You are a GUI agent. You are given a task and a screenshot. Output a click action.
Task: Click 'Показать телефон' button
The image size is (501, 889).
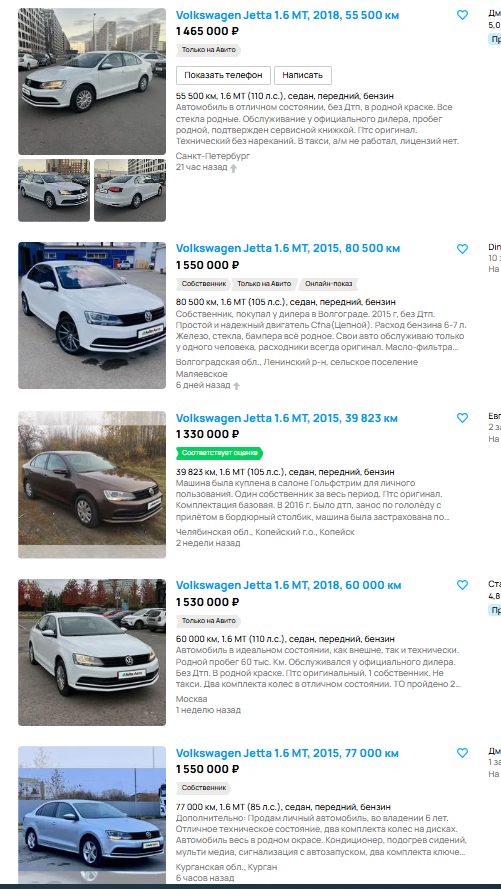223,75
